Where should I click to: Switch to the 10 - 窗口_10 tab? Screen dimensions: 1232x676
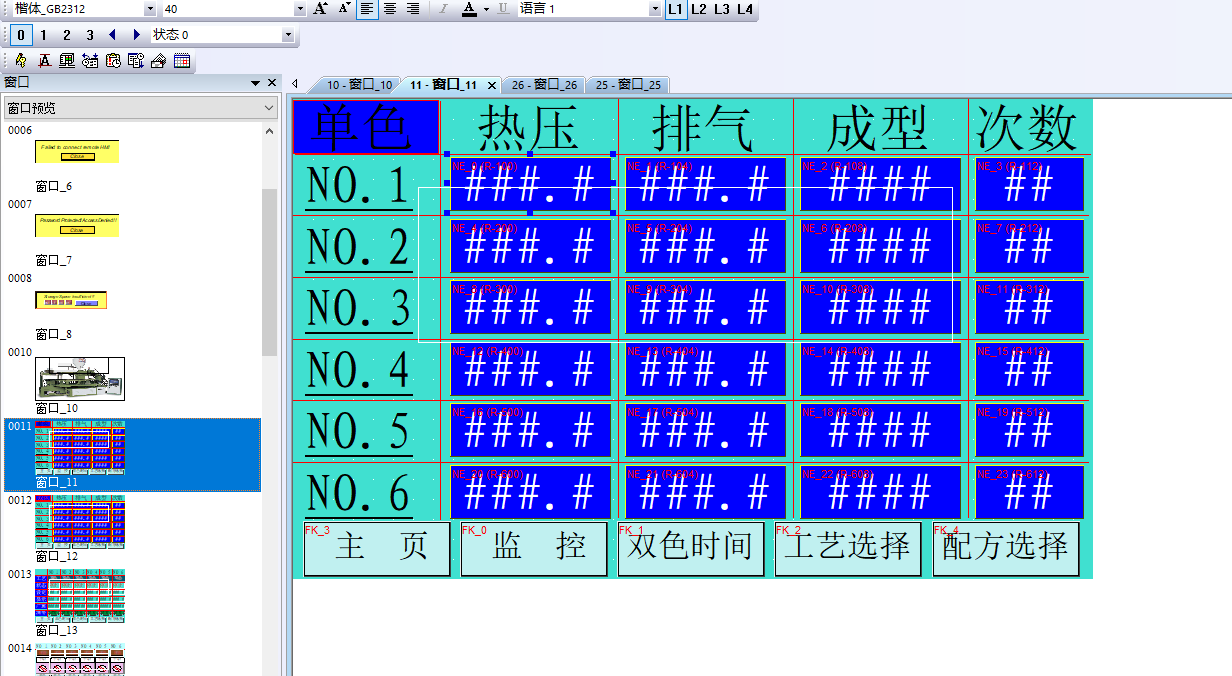tap(358, 85)
